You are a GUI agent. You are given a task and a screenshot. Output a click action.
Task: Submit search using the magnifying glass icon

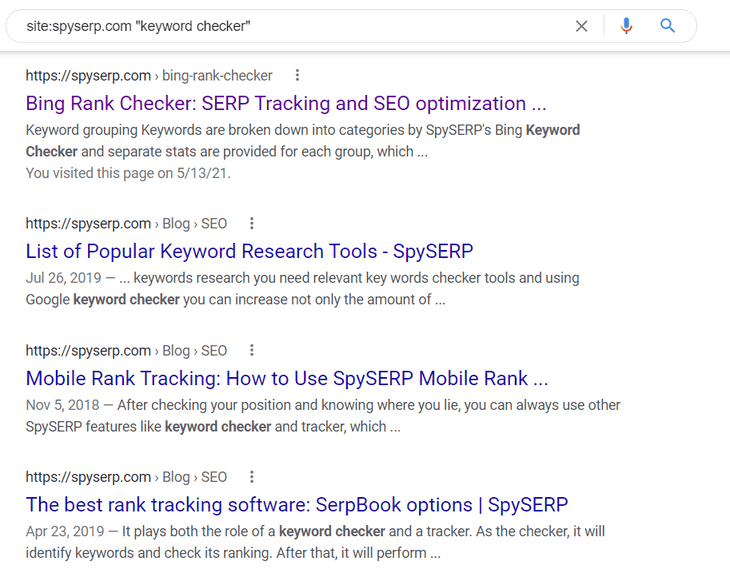[668, 26]
